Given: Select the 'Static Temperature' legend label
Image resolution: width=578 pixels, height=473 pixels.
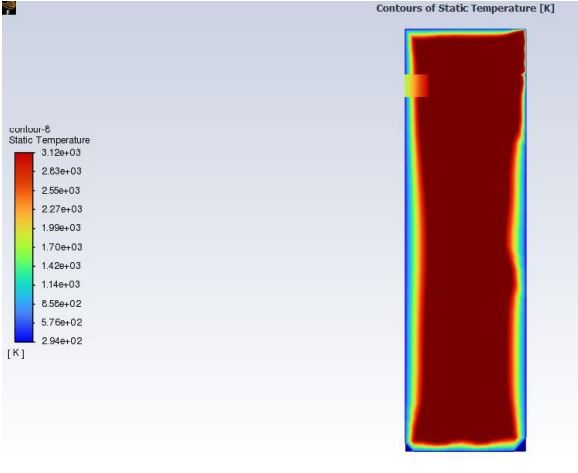Looking at the screenshot, I should (x=49, y=140).
